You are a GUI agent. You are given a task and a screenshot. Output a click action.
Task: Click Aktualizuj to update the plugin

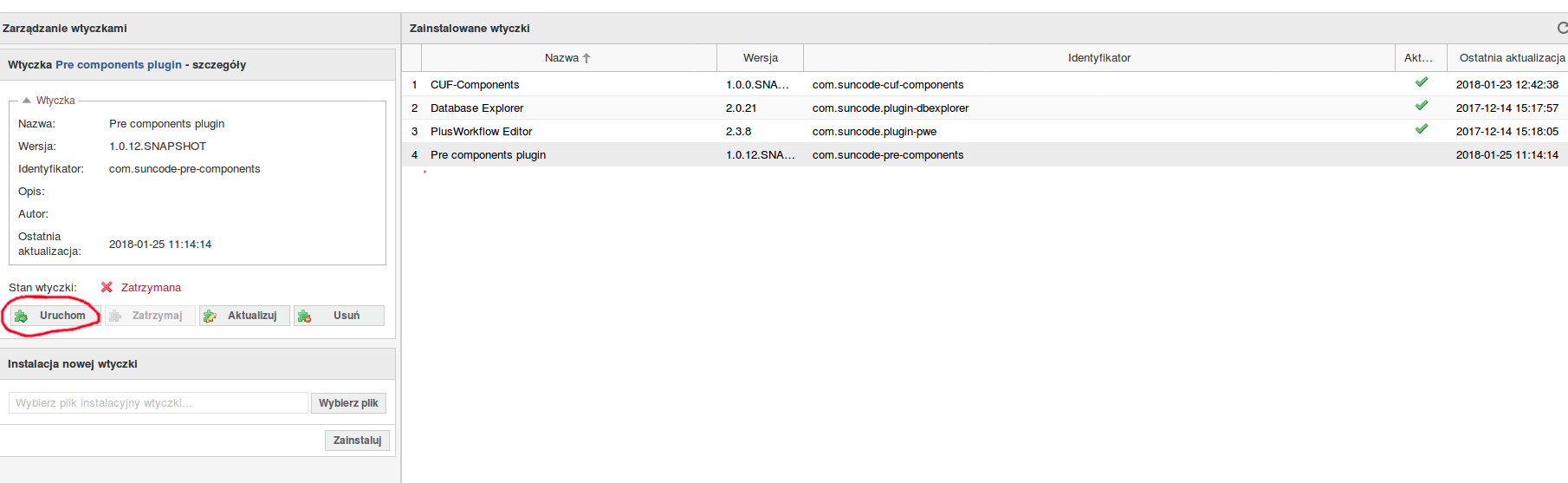(244, 316)
